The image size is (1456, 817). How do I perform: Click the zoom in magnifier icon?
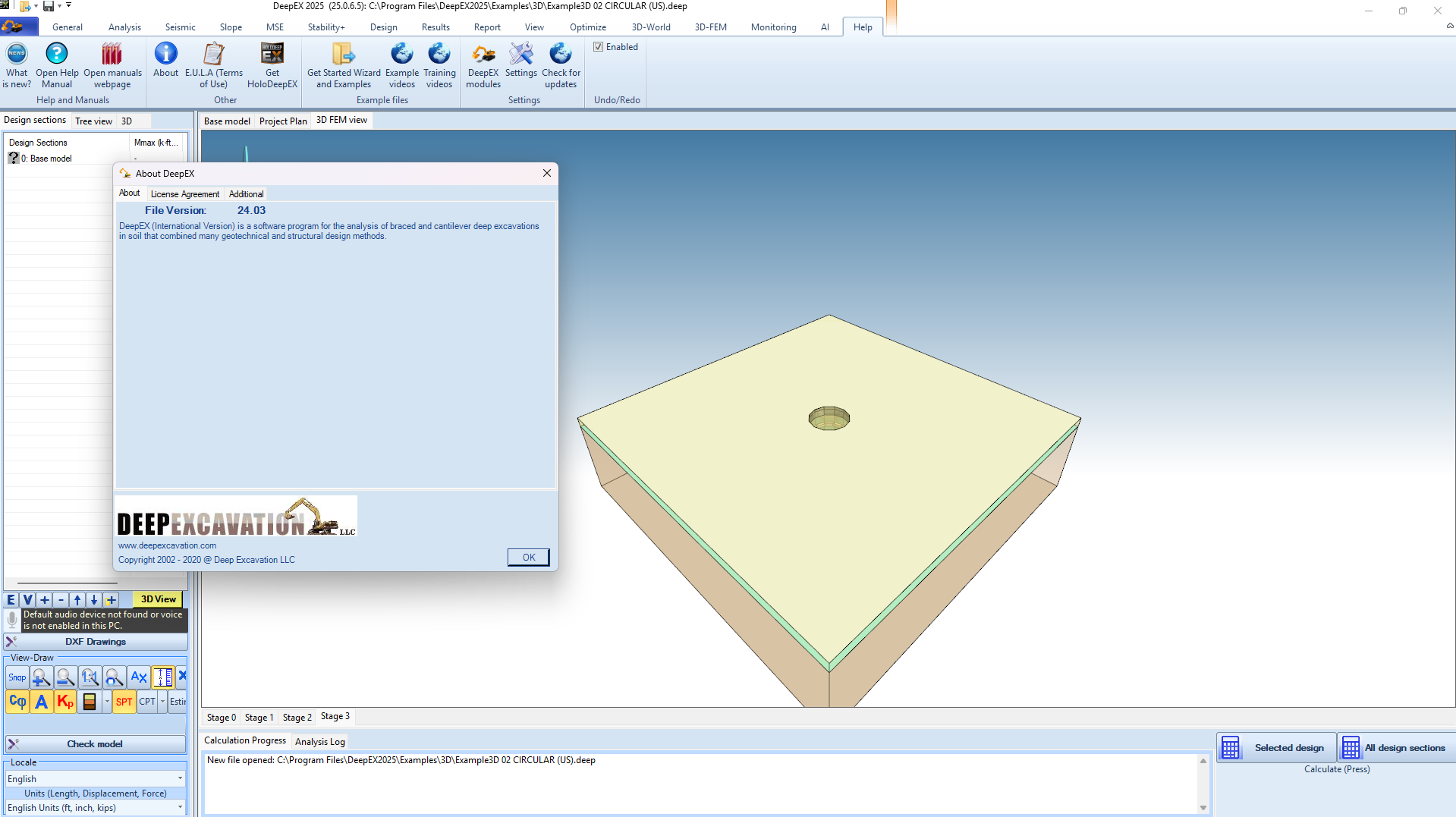(41, 677)
